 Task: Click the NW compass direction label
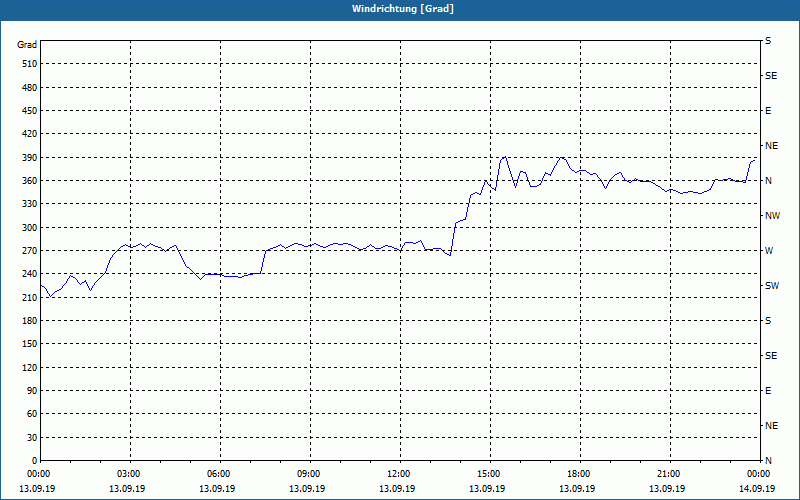click(x=772, y=216)
